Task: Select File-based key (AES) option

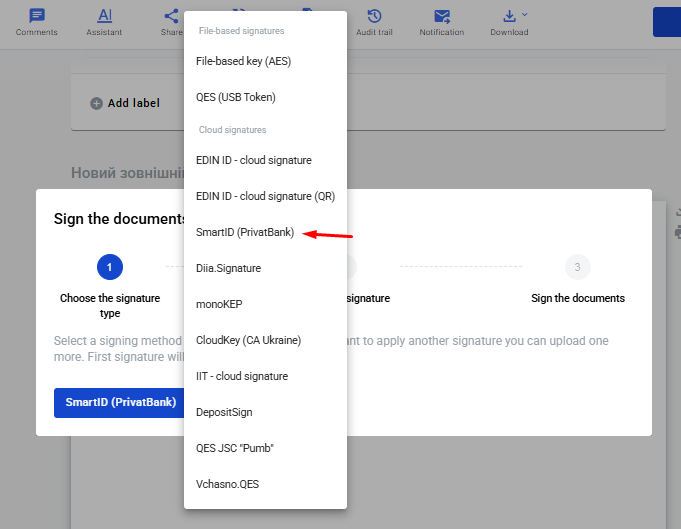Action: pos(265,61)
